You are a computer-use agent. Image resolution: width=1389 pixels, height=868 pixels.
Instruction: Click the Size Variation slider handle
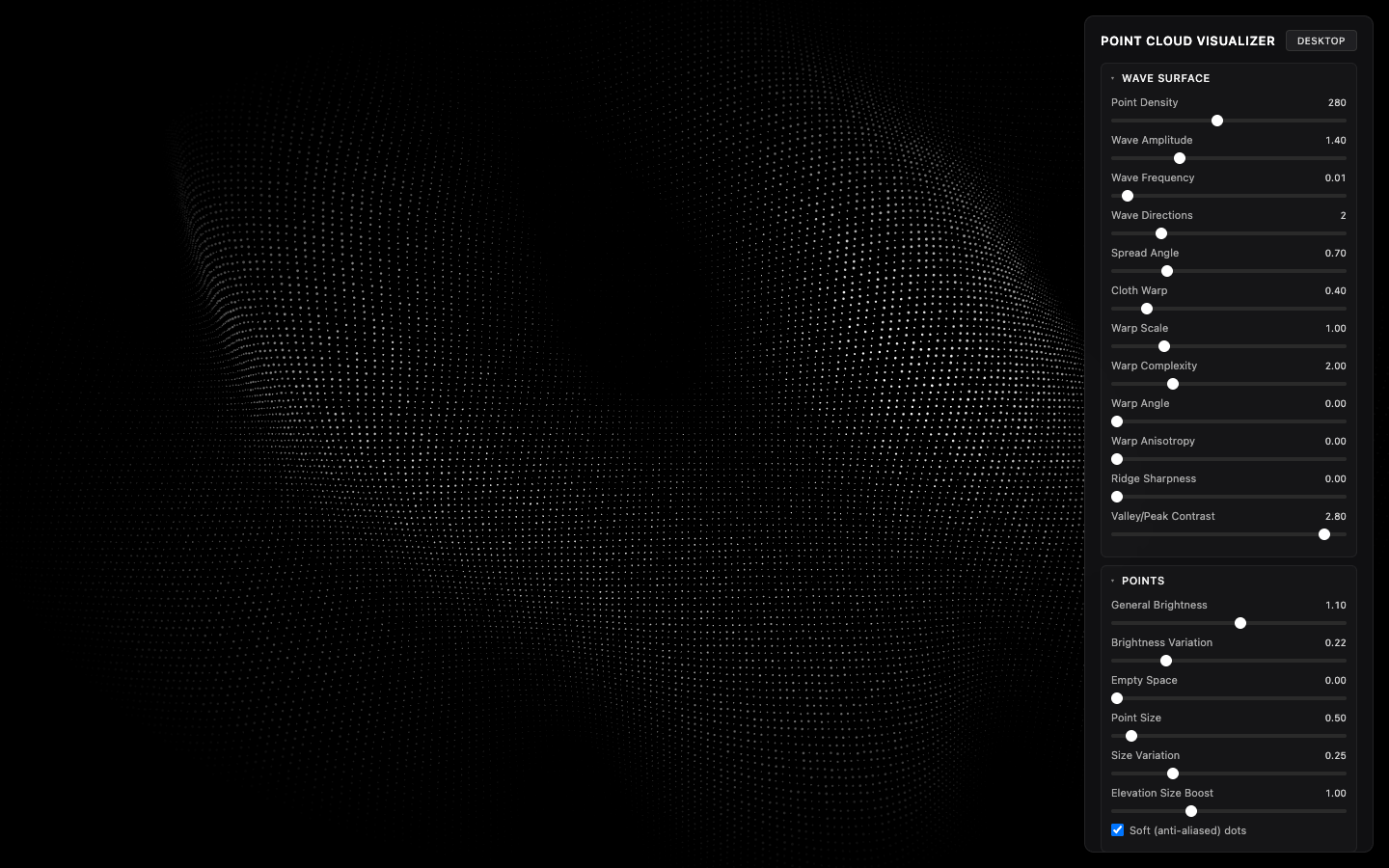(x=1173, y=773)
